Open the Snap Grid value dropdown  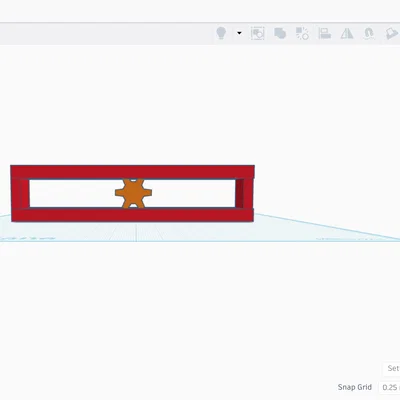(390, 387)
